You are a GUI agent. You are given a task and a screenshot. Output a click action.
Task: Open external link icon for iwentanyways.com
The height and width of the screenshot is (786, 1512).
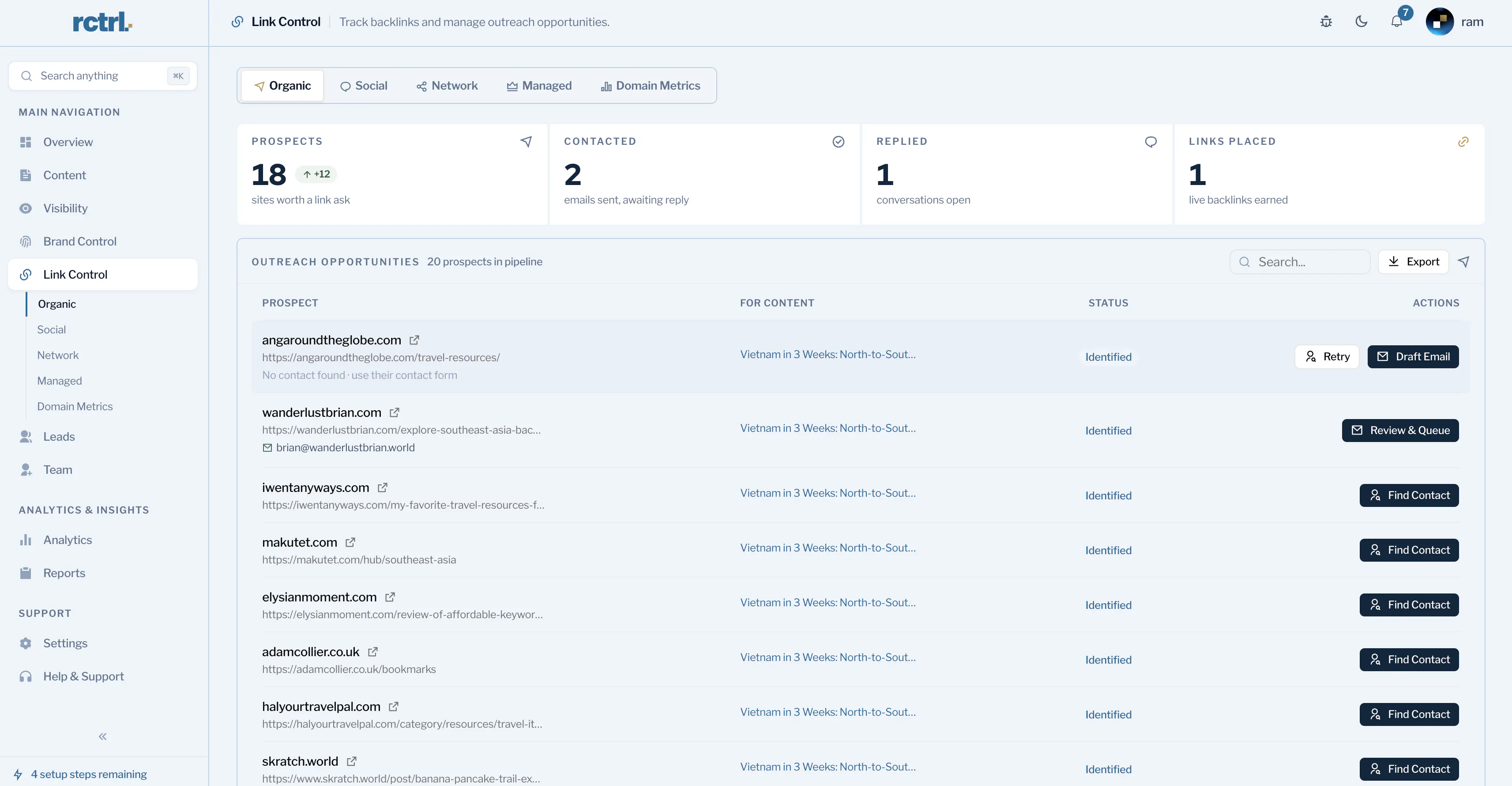click(x=383, y=487)
